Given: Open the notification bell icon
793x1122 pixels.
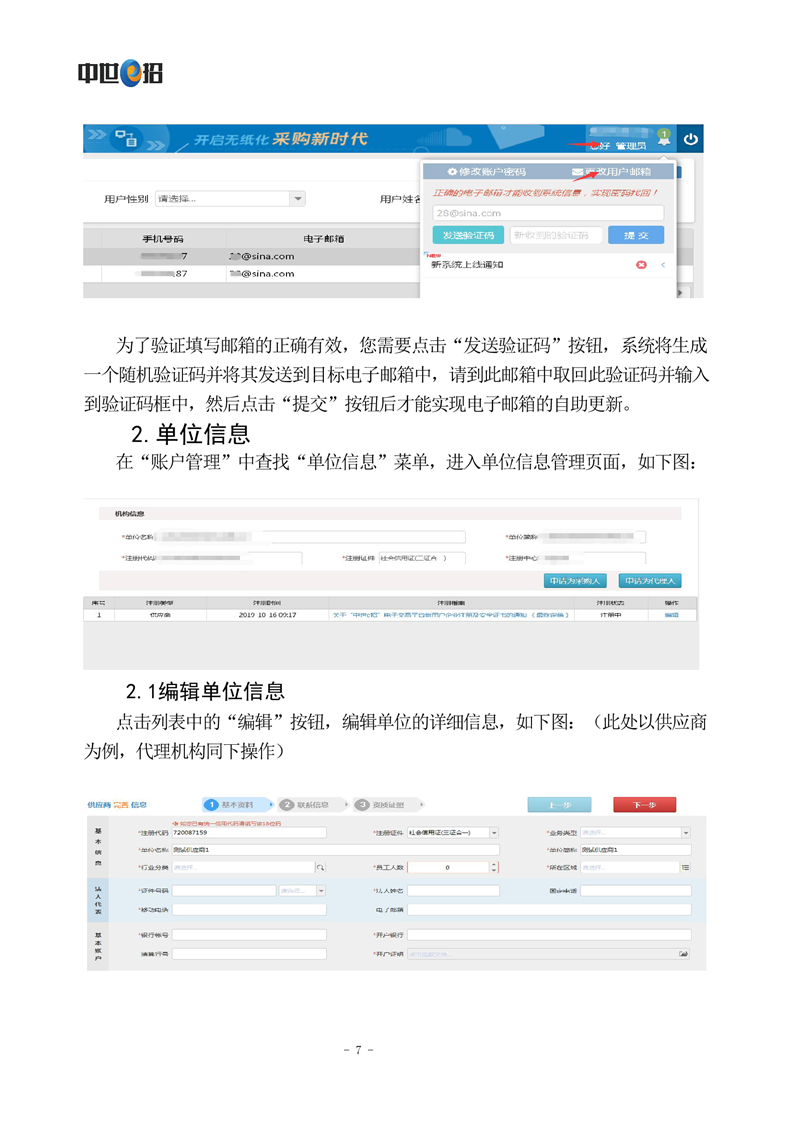Looking at the screenshot, I should coord(664,139).
